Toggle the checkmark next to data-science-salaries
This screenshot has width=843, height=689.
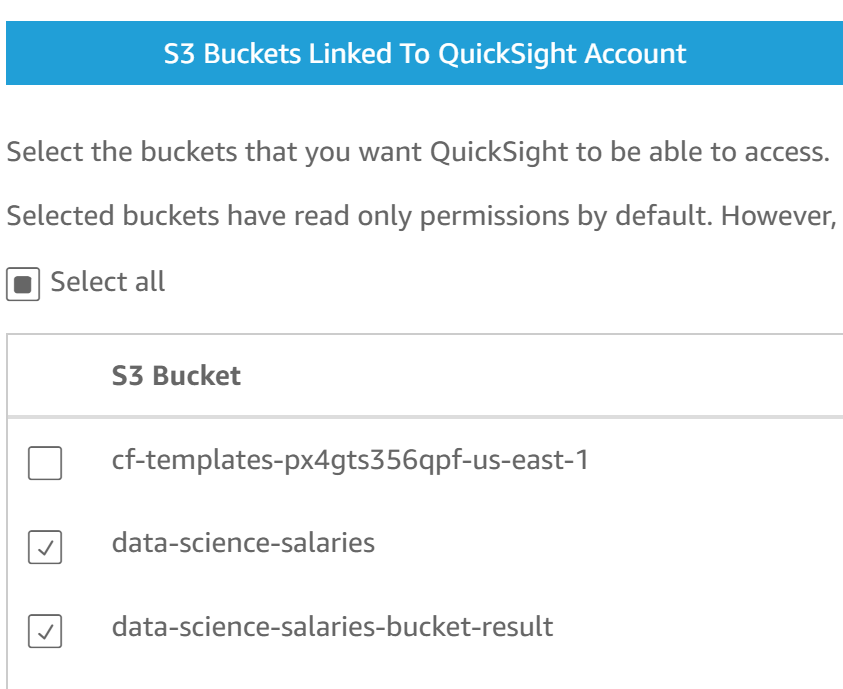click(45, 547)
